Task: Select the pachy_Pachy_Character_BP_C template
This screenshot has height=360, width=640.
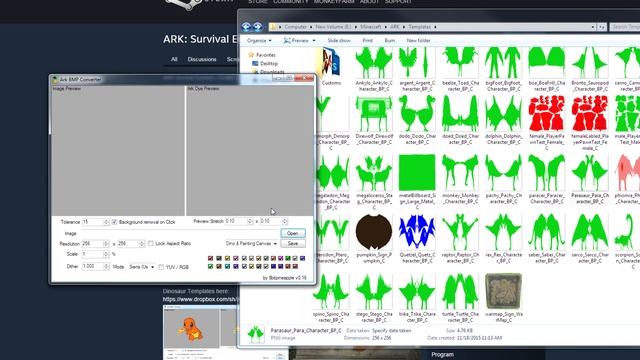Action: tap(503, 179)
